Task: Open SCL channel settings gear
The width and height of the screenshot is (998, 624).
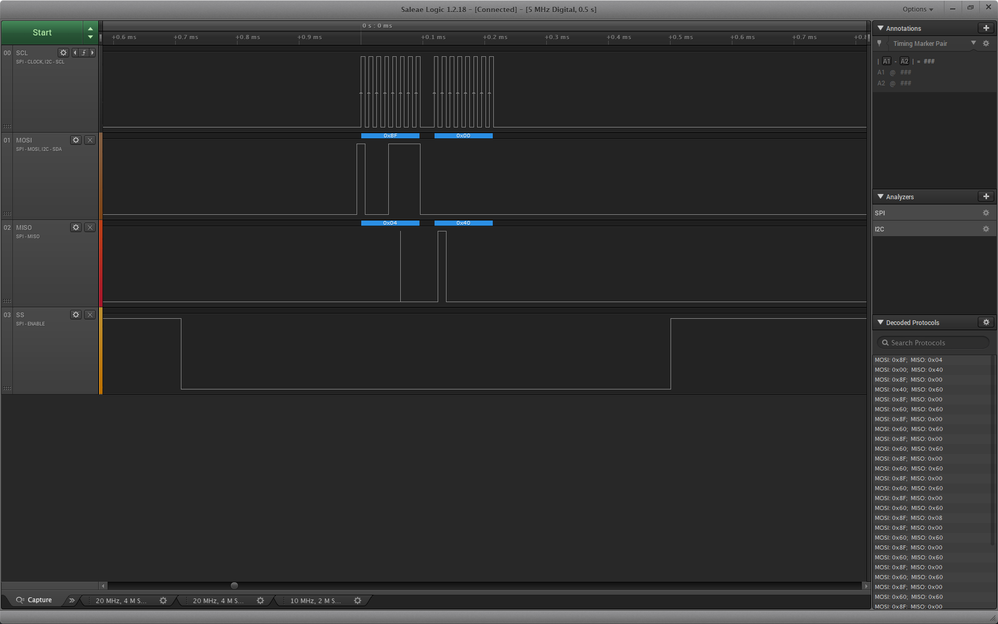Action: (63, 53)
